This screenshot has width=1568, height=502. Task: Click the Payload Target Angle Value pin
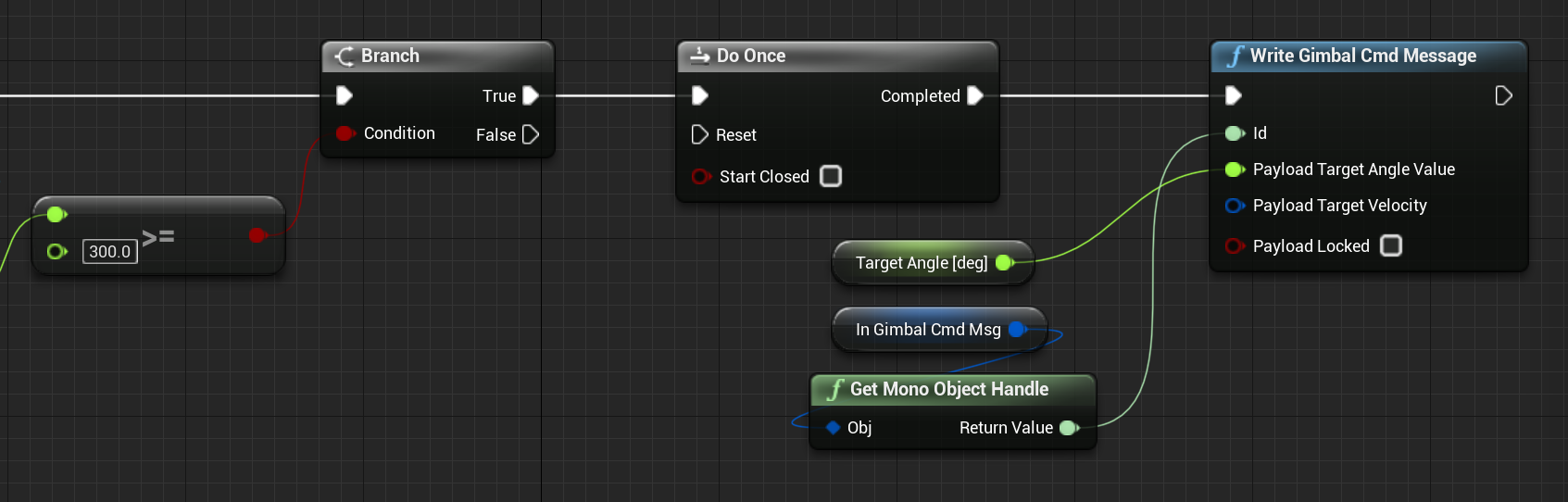click(1234, 169)
